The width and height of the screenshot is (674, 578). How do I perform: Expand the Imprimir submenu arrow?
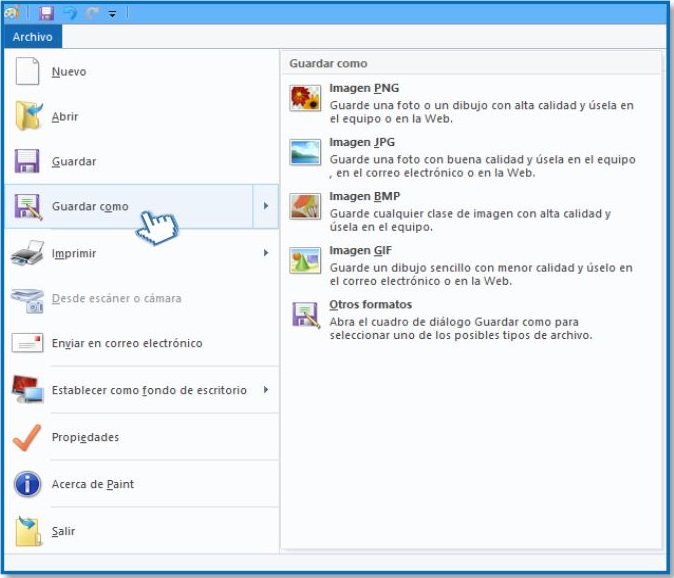[266, 253]
